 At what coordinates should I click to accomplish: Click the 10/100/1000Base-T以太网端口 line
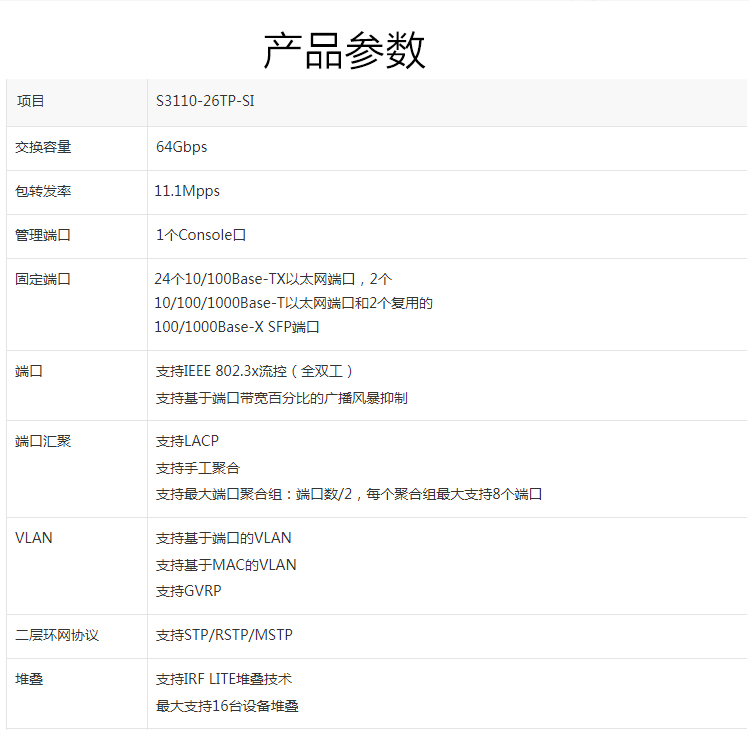pos(294,303)
